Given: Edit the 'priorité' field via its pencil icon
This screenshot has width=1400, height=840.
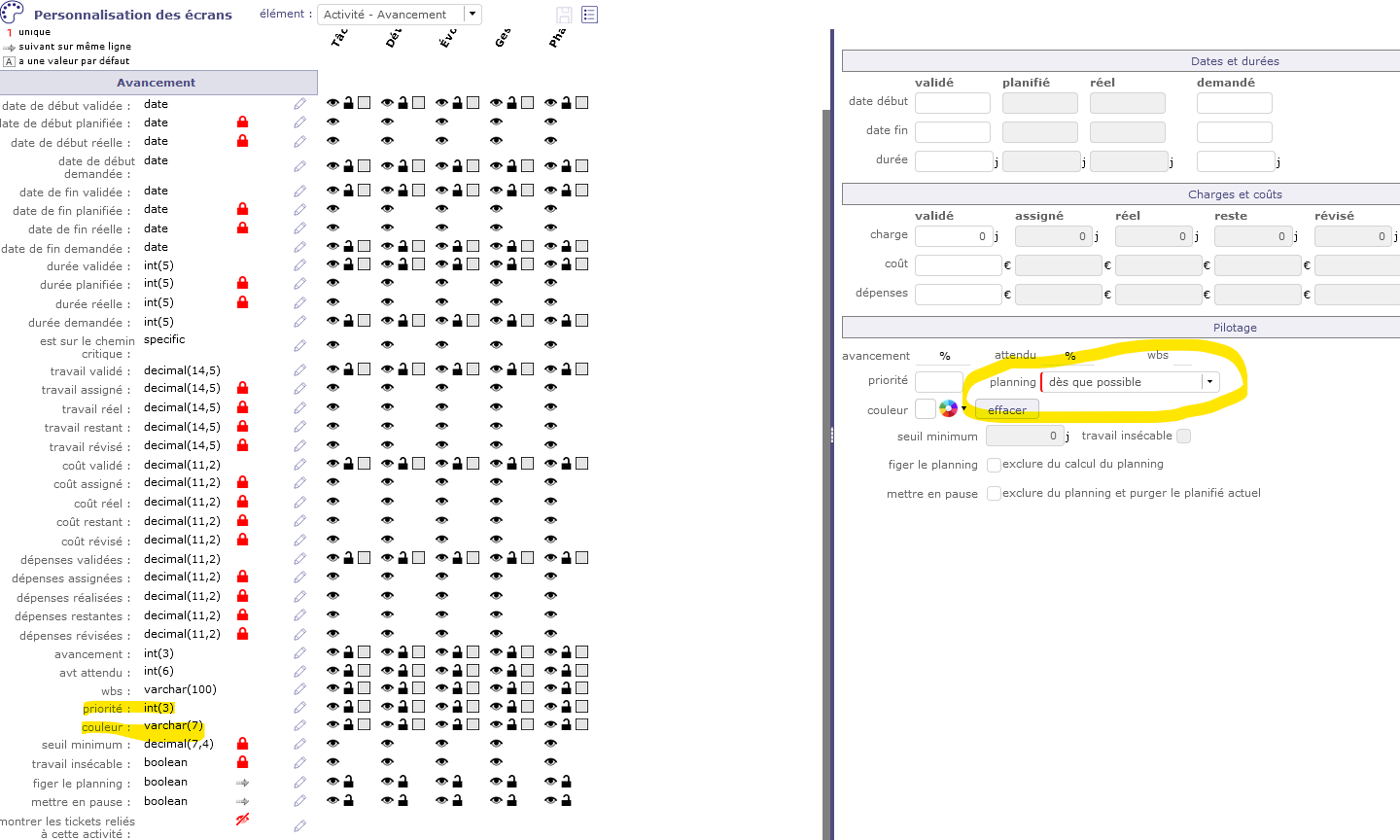Looking at the screenshot, I should click(x=299, y=708).
